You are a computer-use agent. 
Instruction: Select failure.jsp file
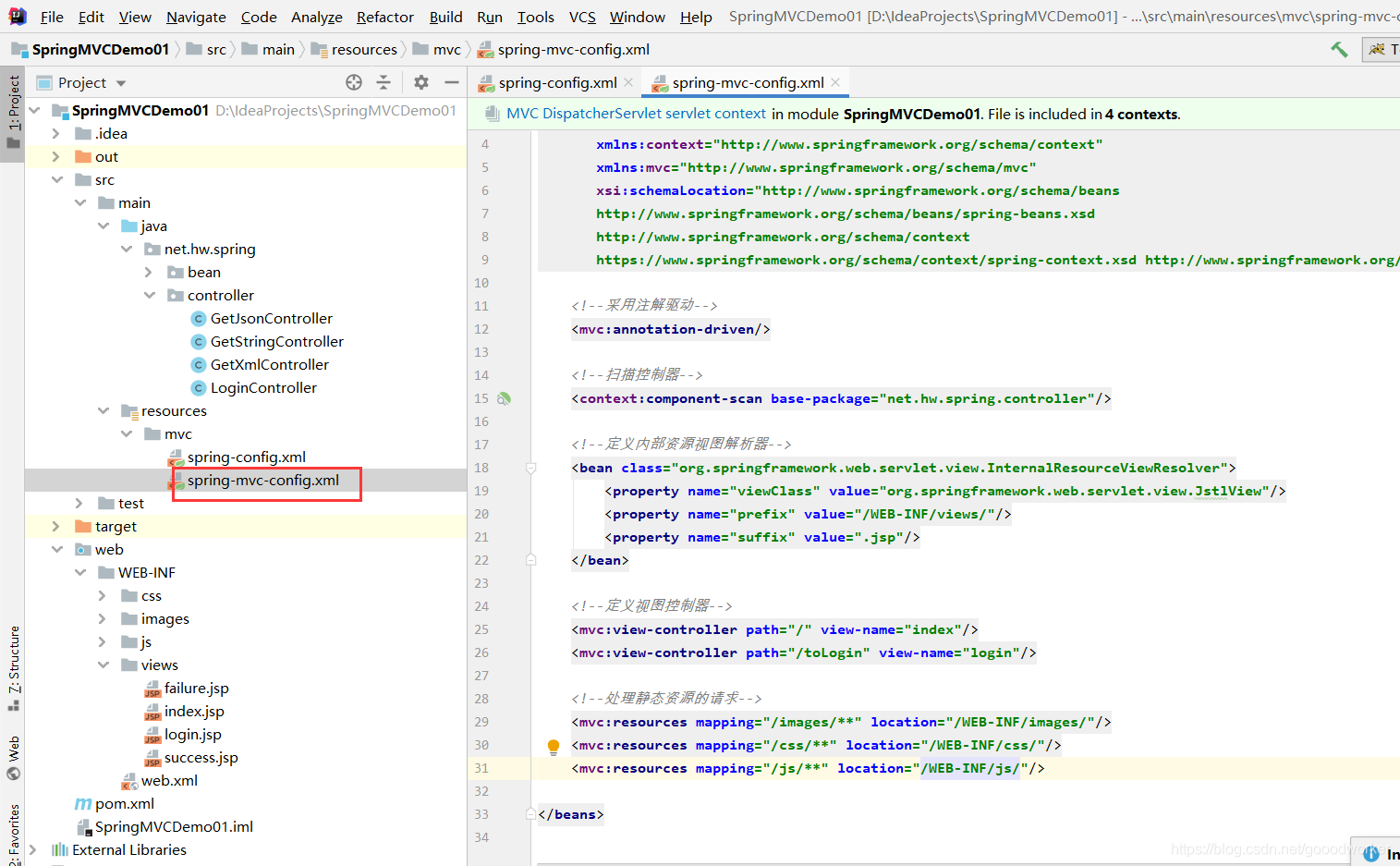[187, 689]
